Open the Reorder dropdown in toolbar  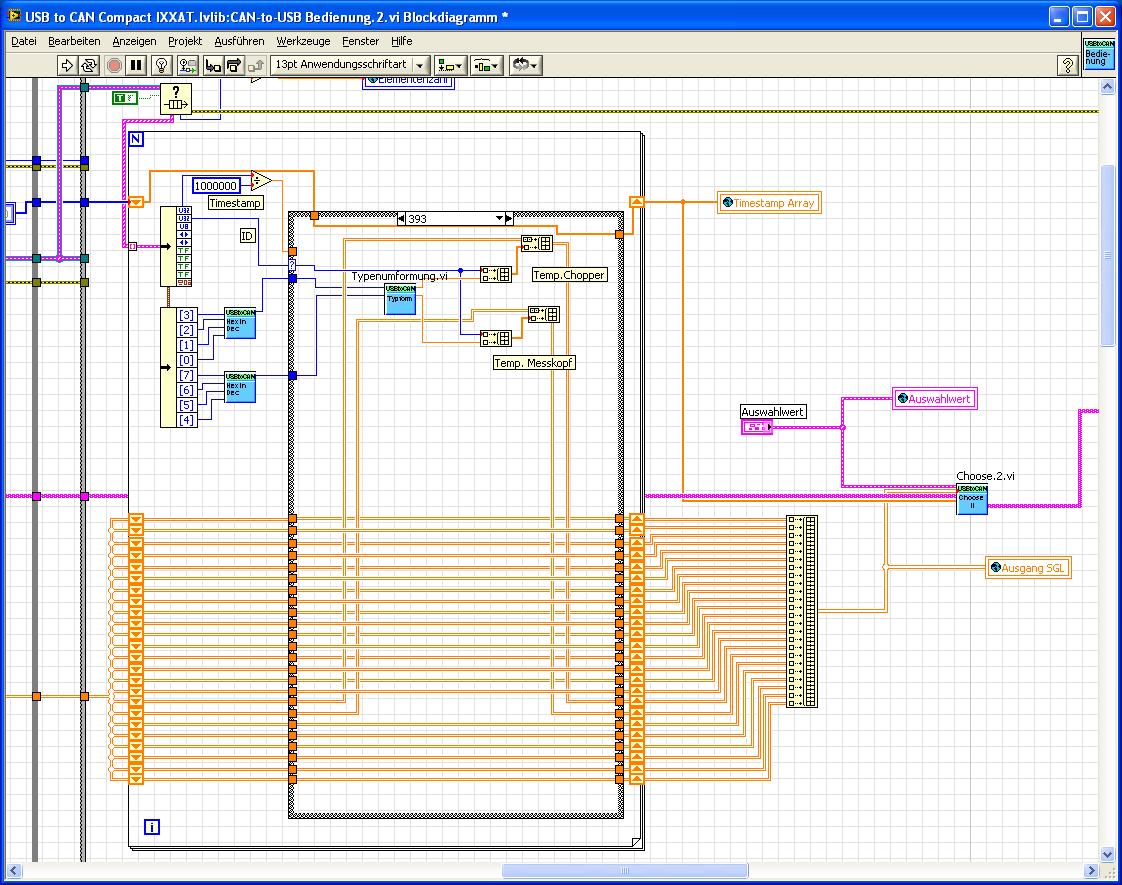[526, 65]
